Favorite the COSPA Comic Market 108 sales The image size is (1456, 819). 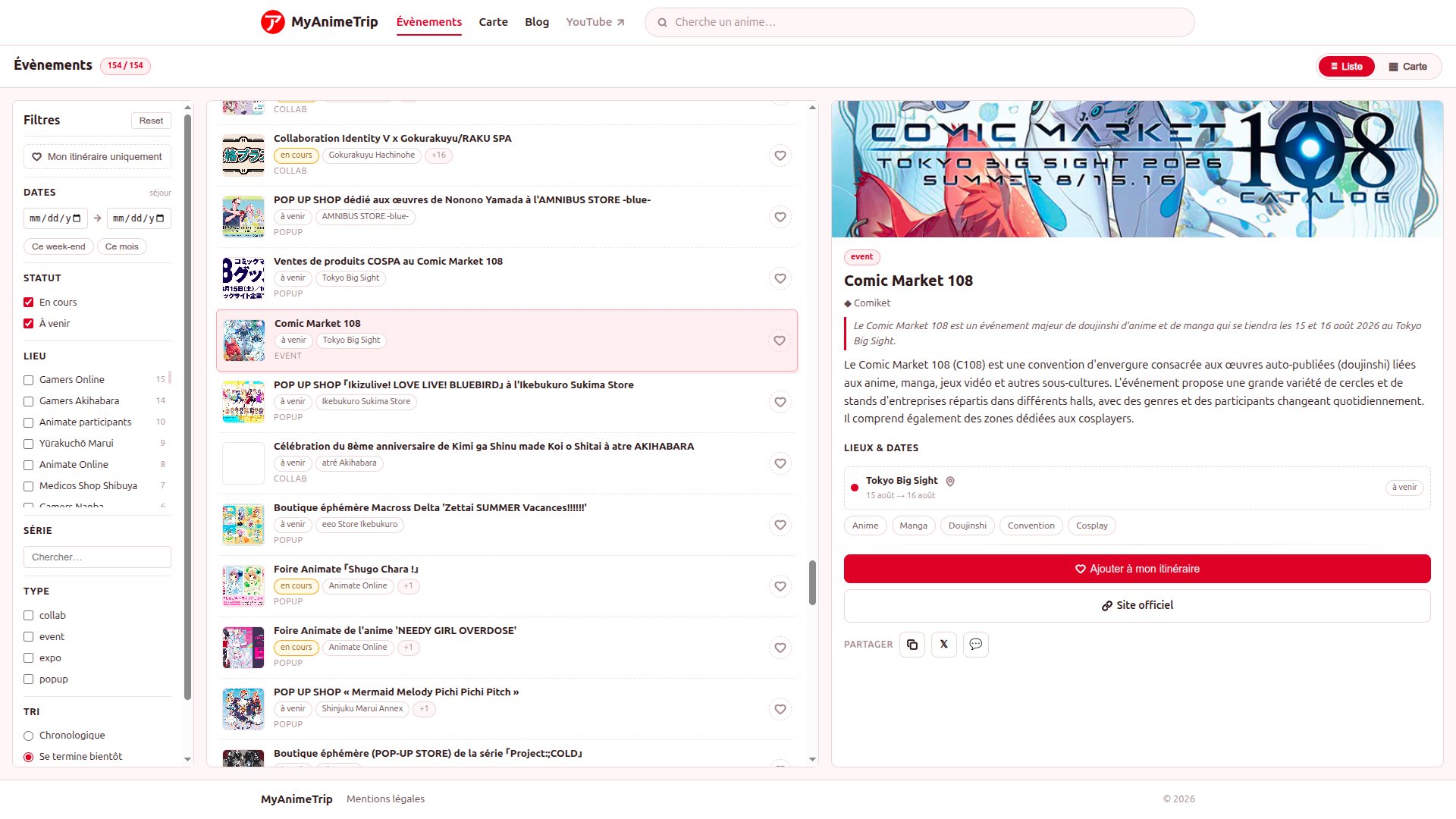click(780, 278)
